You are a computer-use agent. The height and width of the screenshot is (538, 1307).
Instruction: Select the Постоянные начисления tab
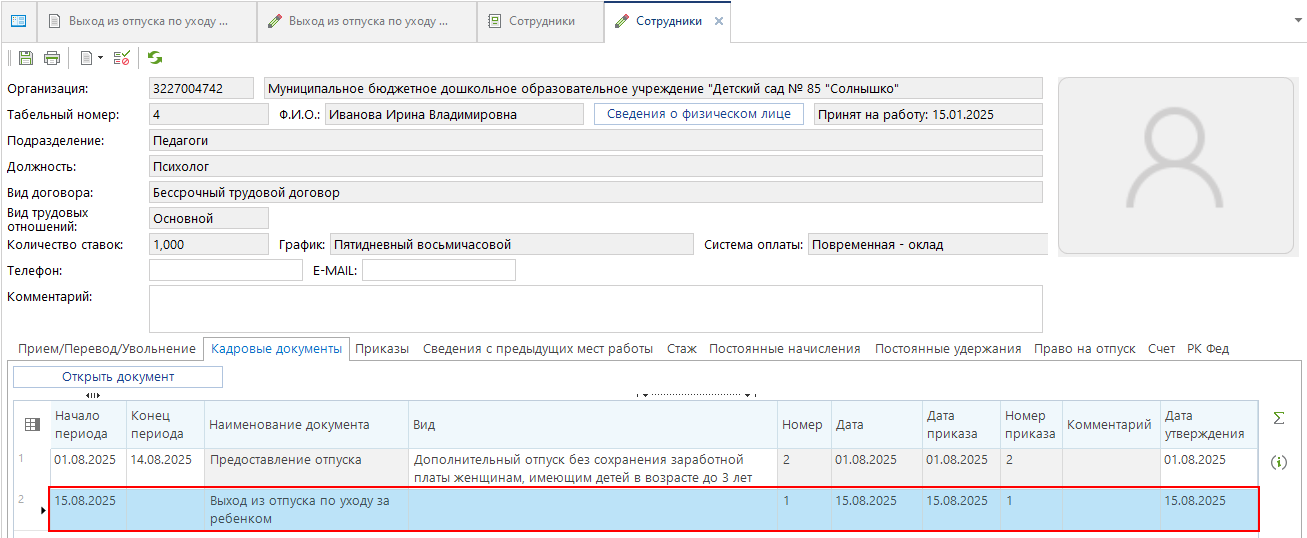pos(784,349)
